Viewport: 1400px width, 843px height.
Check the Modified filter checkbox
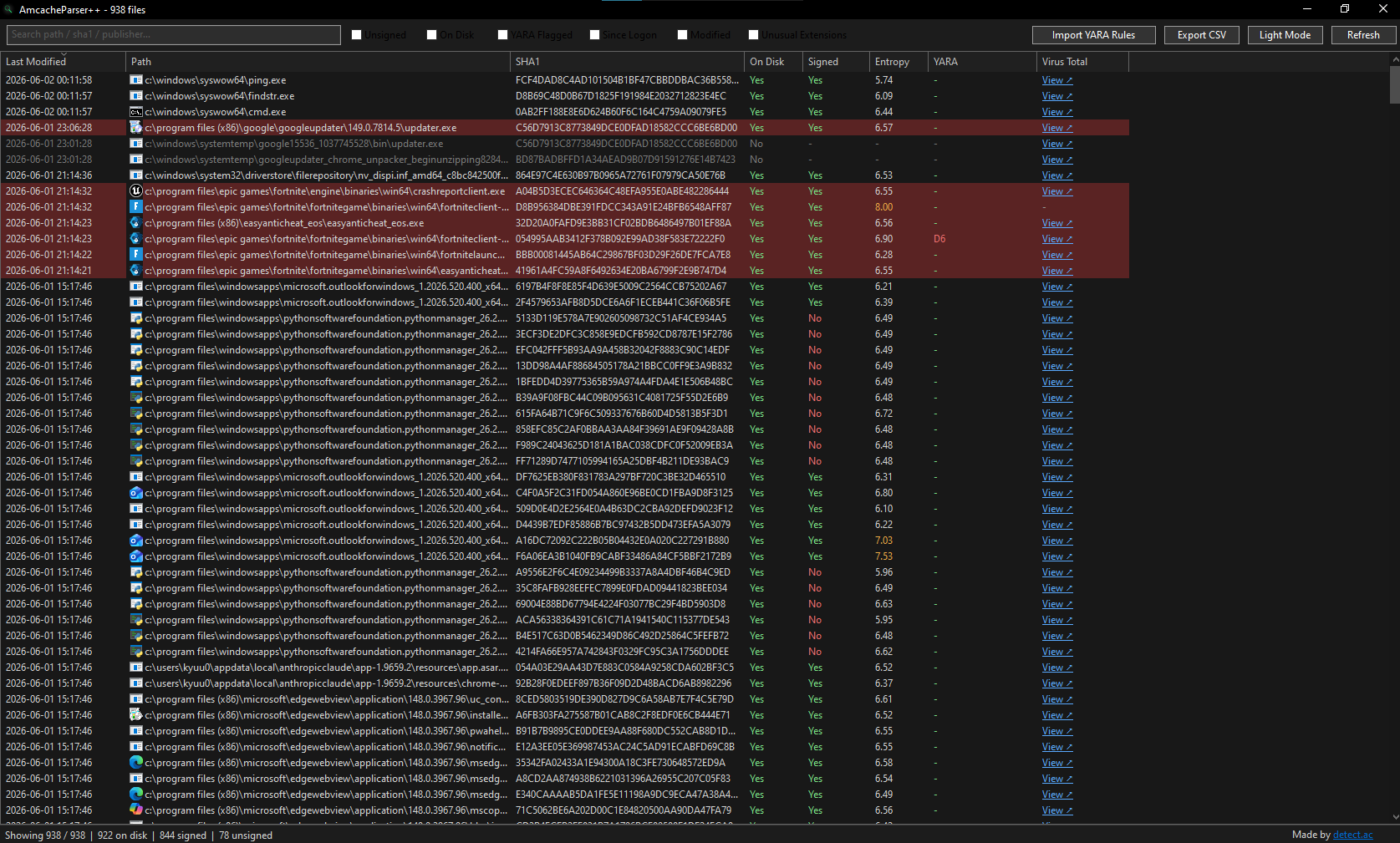click(683, 35)
